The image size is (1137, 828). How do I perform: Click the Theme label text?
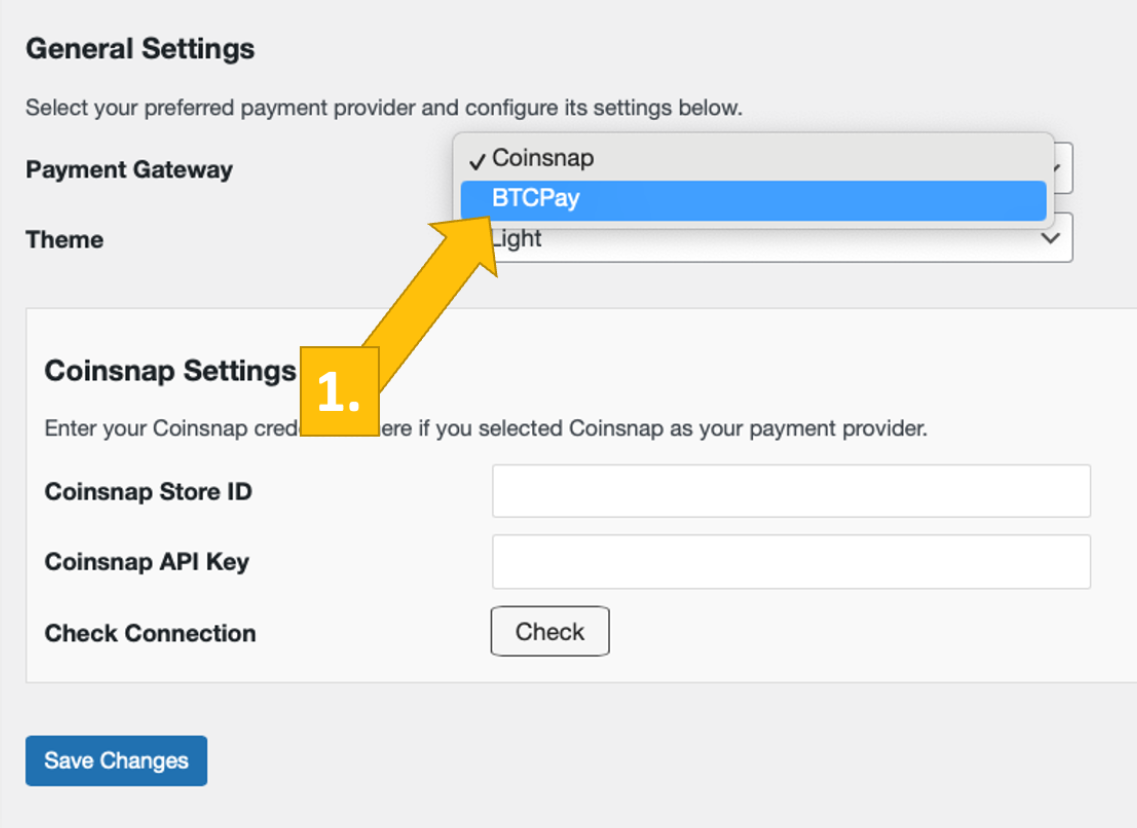click(x=64, y=240)
